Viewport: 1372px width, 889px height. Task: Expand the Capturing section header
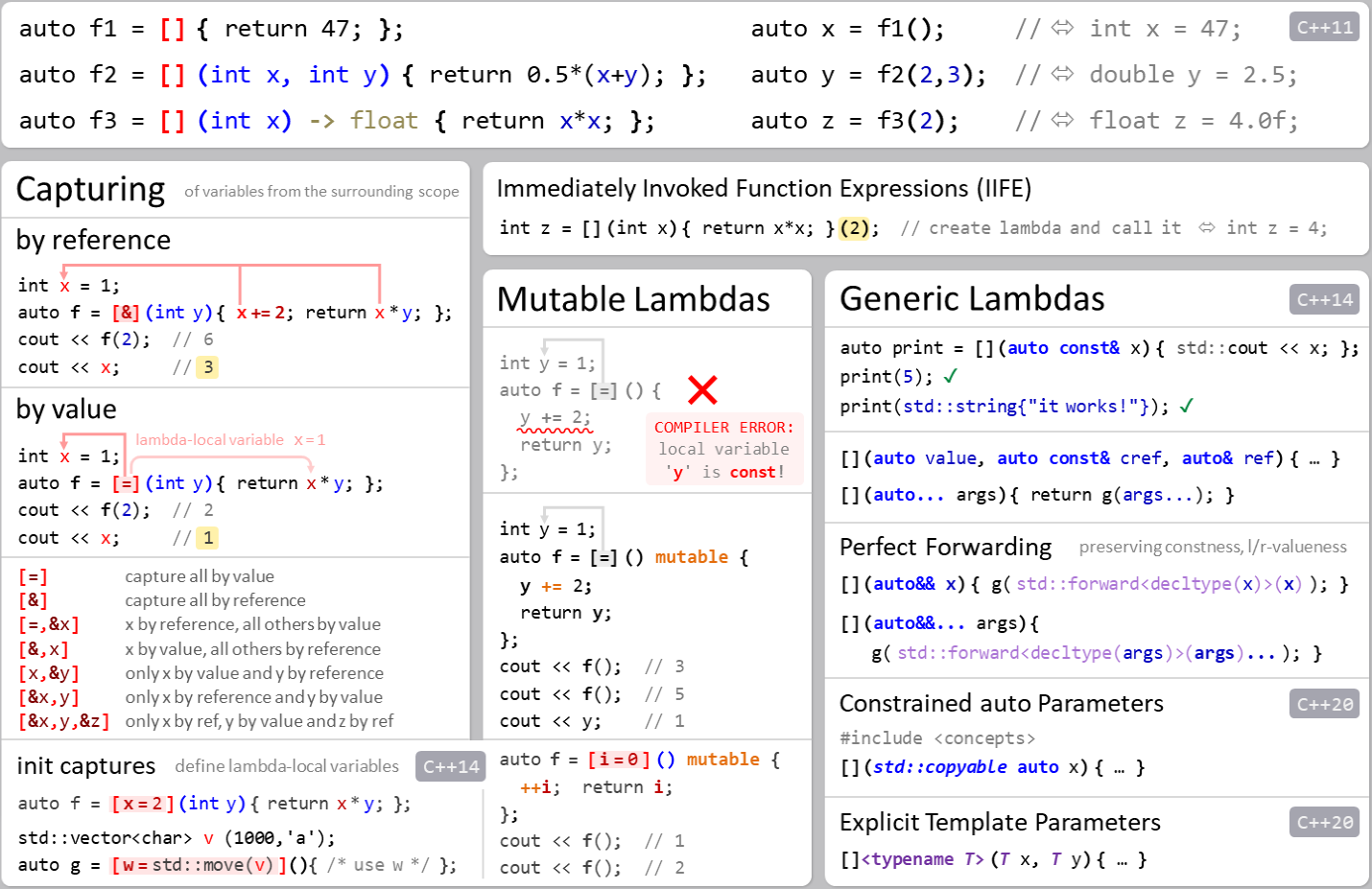(x=89, y=189)
